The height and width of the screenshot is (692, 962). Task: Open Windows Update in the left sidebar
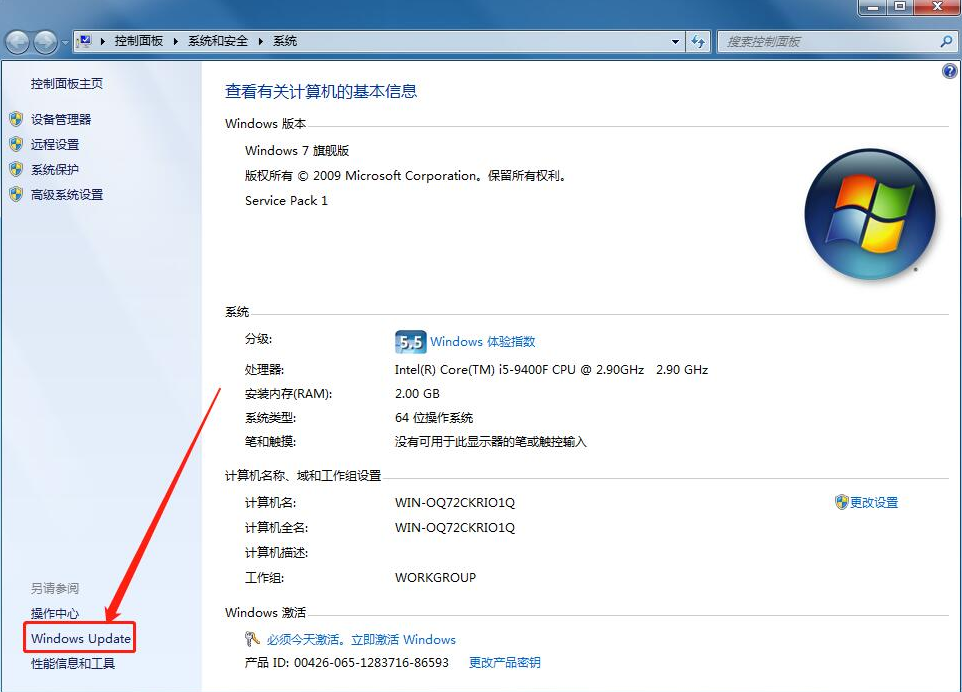(x=80, y=639)
